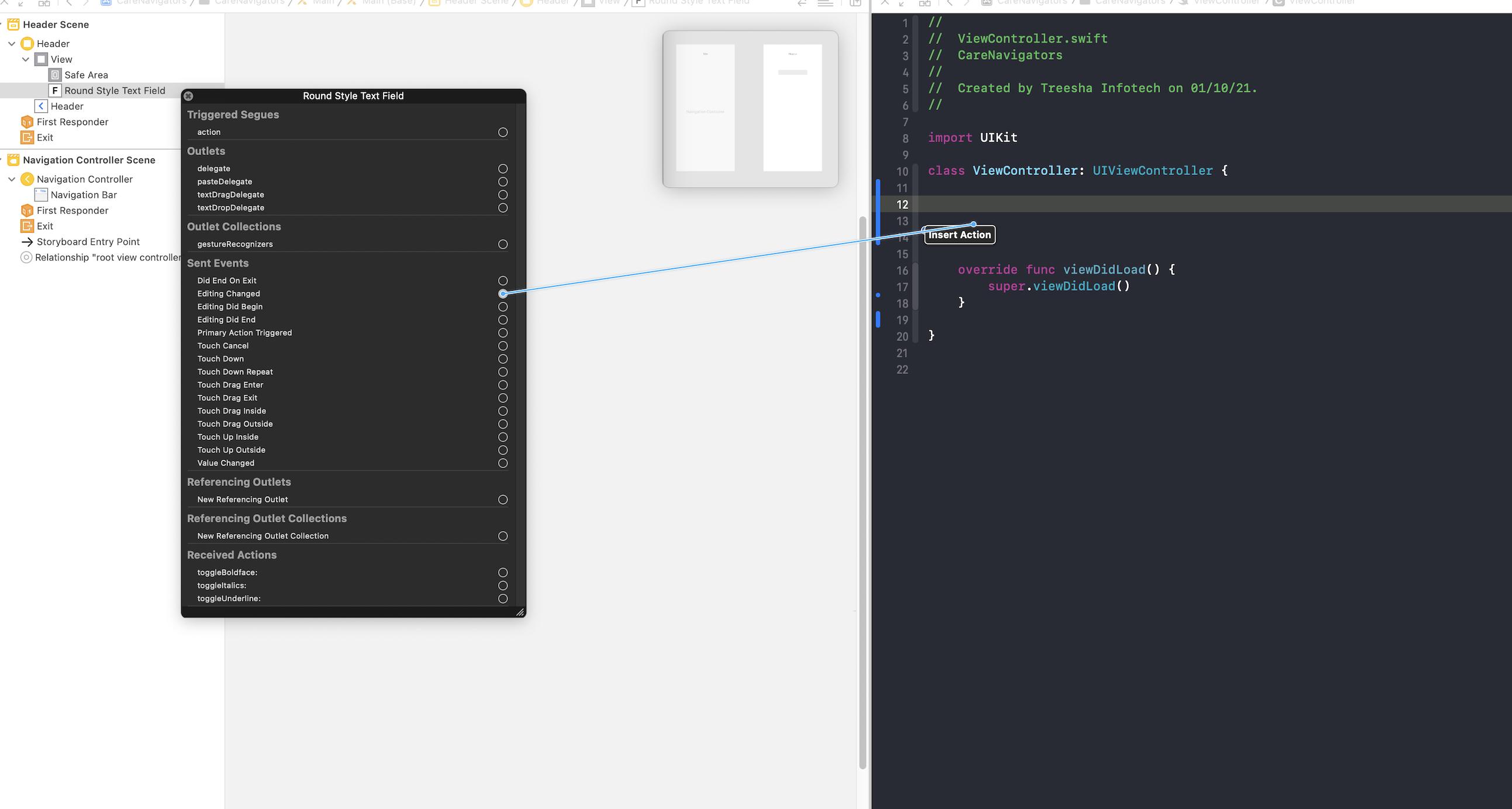
Task: Click the delegate outlet connection circle
Action: (x=503, y=168)
